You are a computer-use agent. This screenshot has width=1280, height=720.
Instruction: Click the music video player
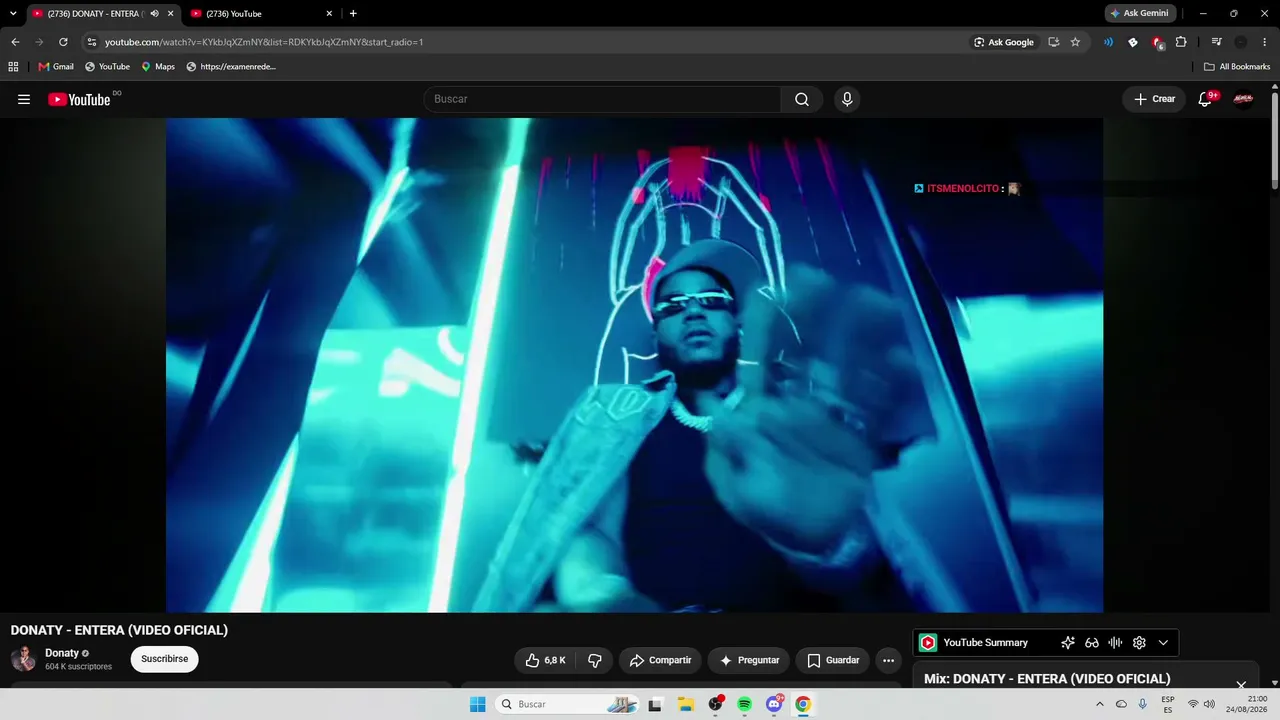tap(634, 365)
